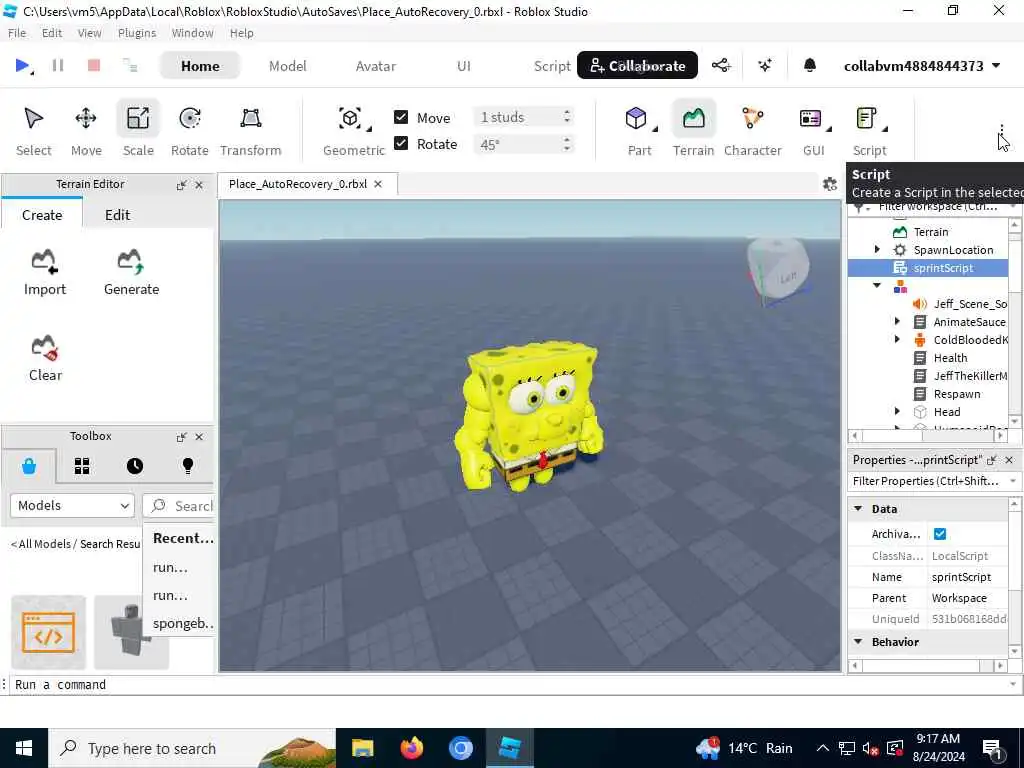Toggle the Move snapping checkbox
The width and height of the screenshot is (1024, 768).
click(x=401, y=117)
